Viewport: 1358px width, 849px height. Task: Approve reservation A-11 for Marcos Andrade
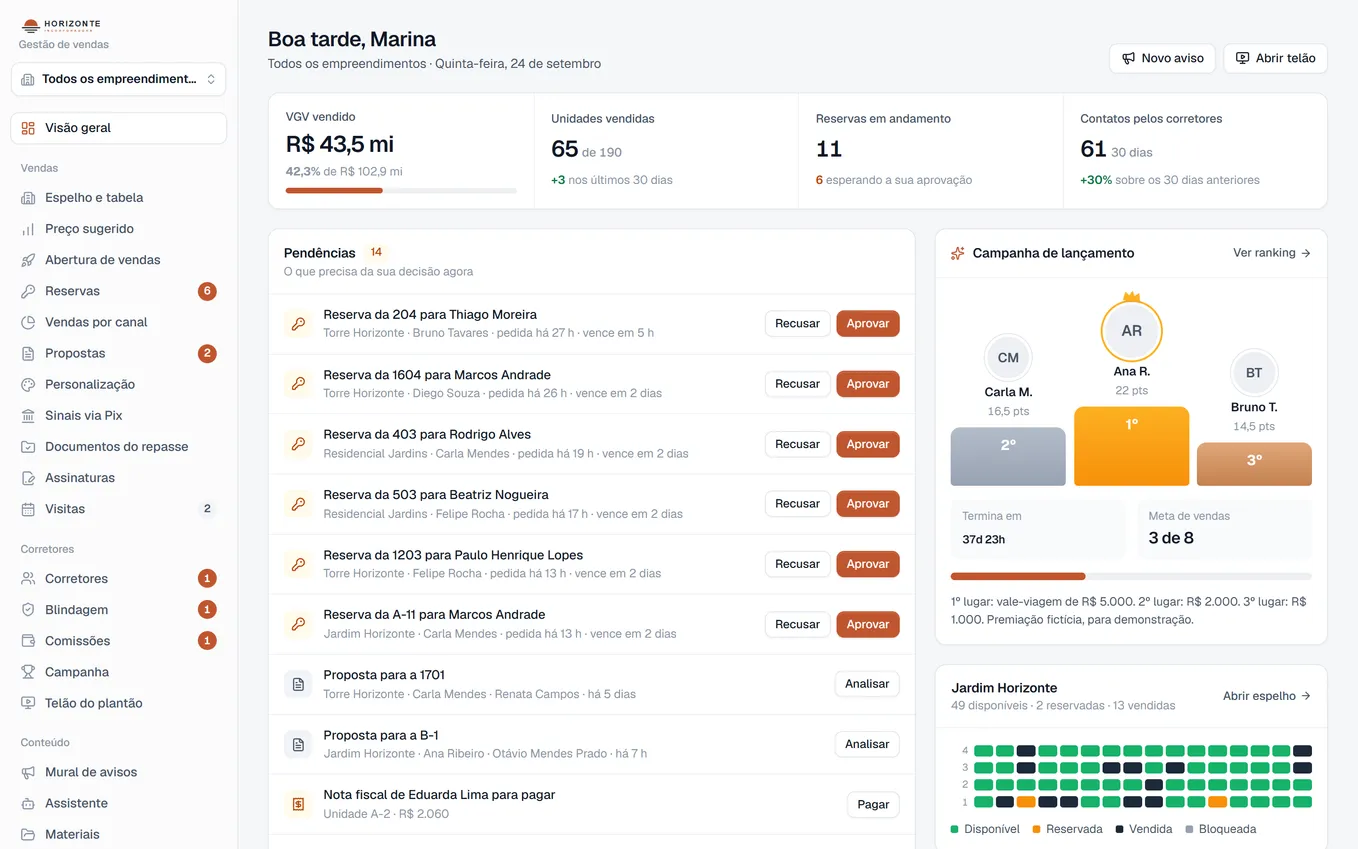[x=868, y=624]
